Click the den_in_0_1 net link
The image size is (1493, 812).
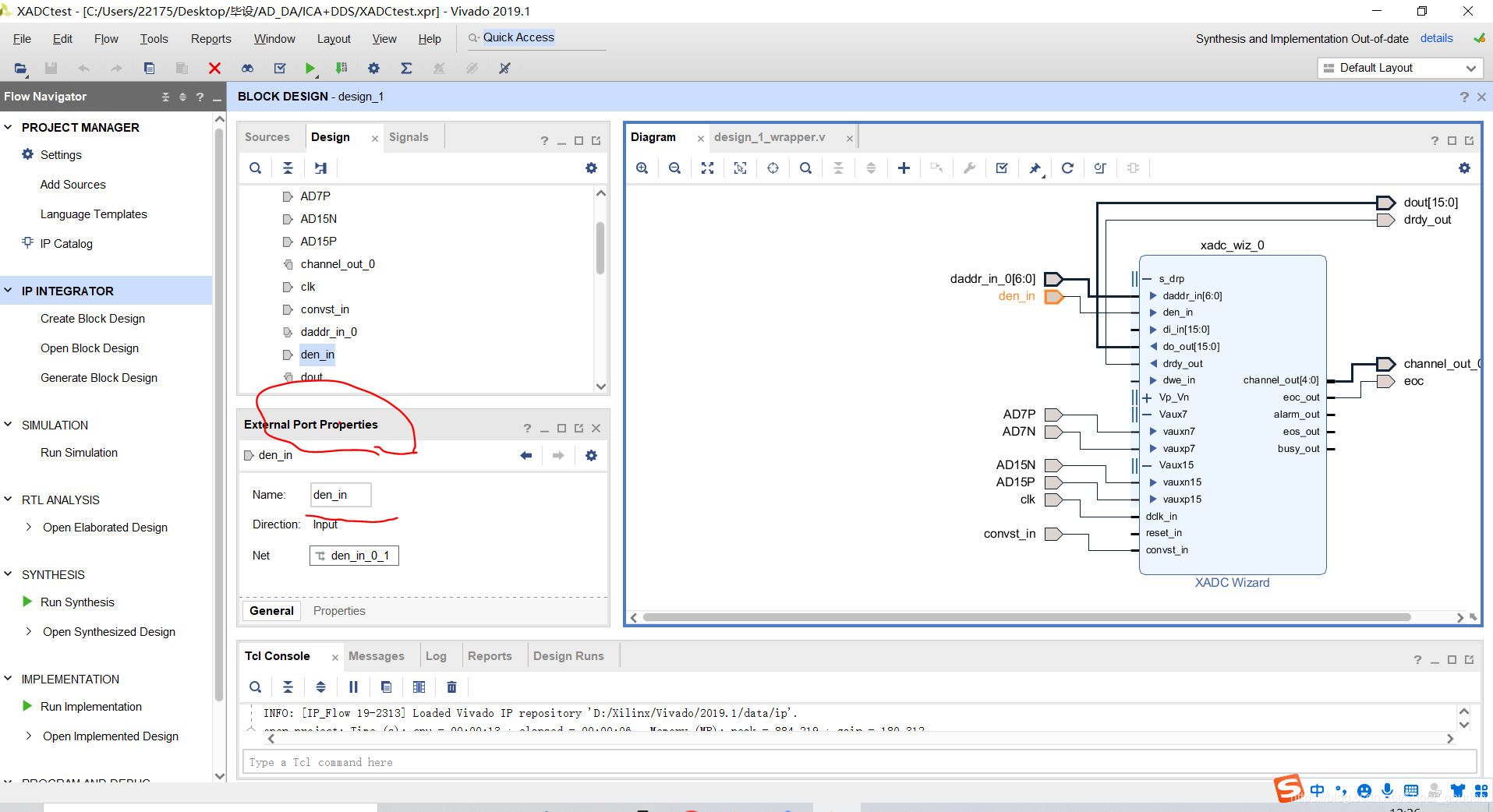[x=354, y=556]
